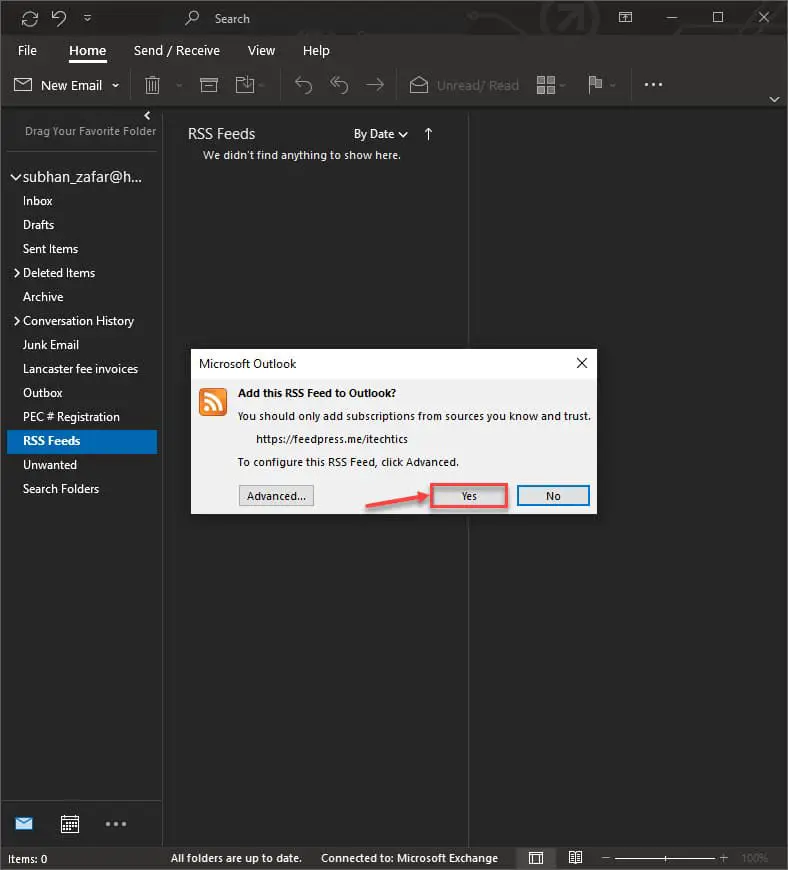This screenshot has height=870, width=788.
Task: Click the feedpress.me/itechtics URL text
Action: point(332,439)
